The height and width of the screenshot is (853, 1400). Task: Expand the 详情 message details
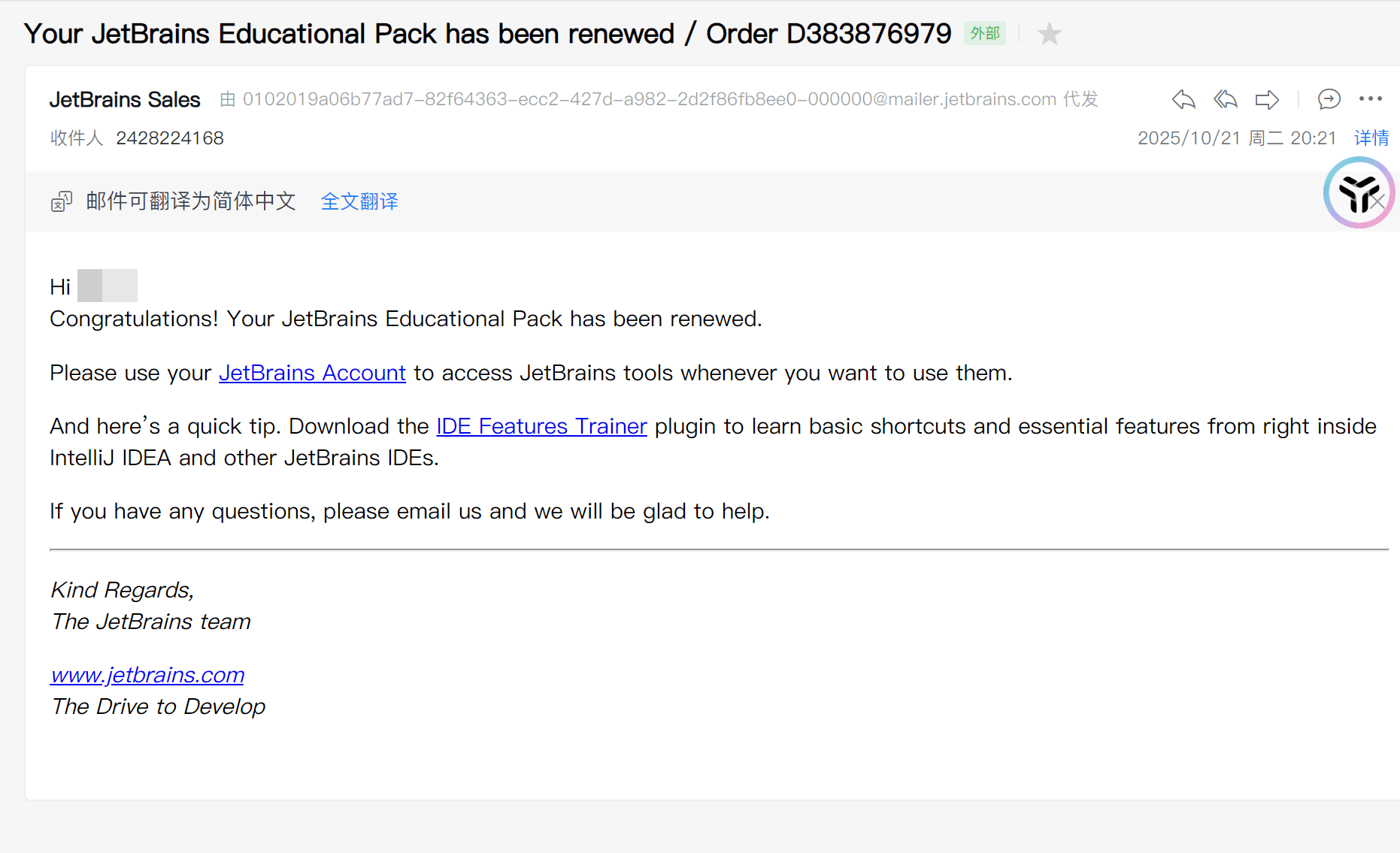point(1371,138)
